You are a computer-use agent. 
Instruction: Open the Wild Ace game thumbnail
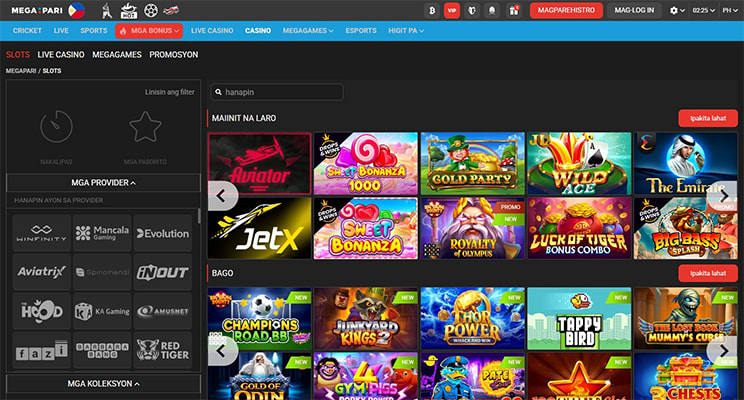tap(579, 164)
